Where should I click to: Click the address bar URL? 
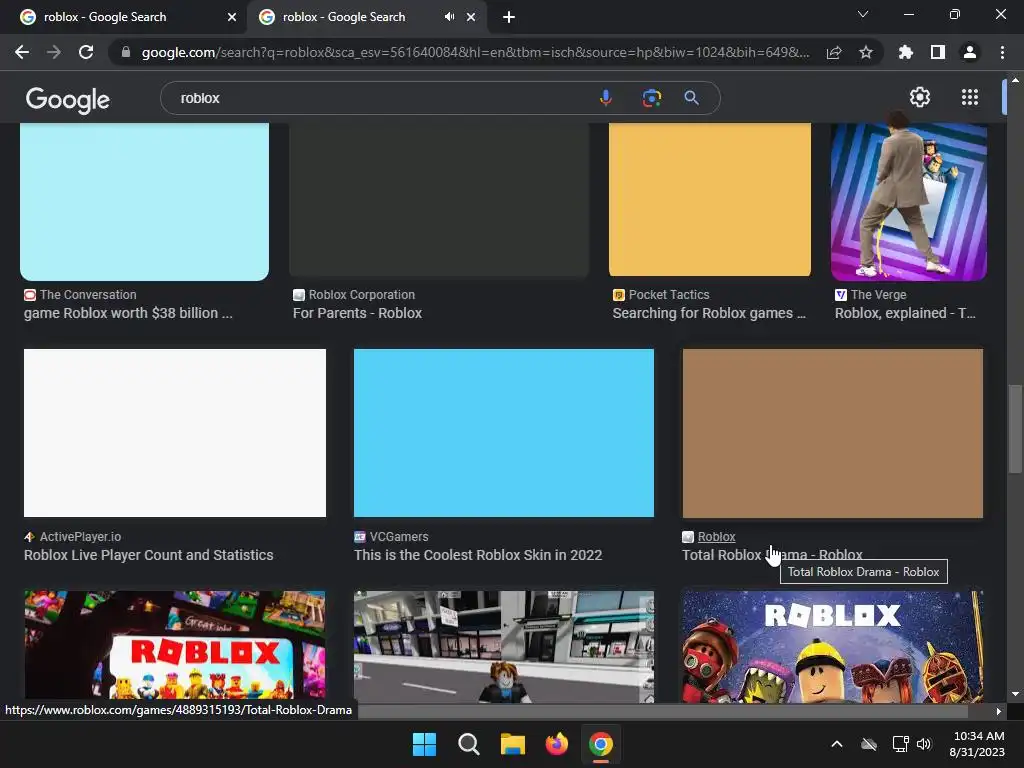[475, 52]
